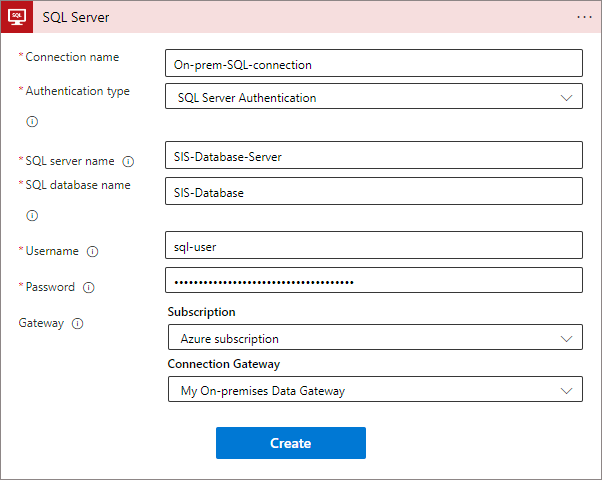Image resolution: width=602 pixels, height=480 pixels.
Task: Click the Gateway label
Action: coord(41,323)
